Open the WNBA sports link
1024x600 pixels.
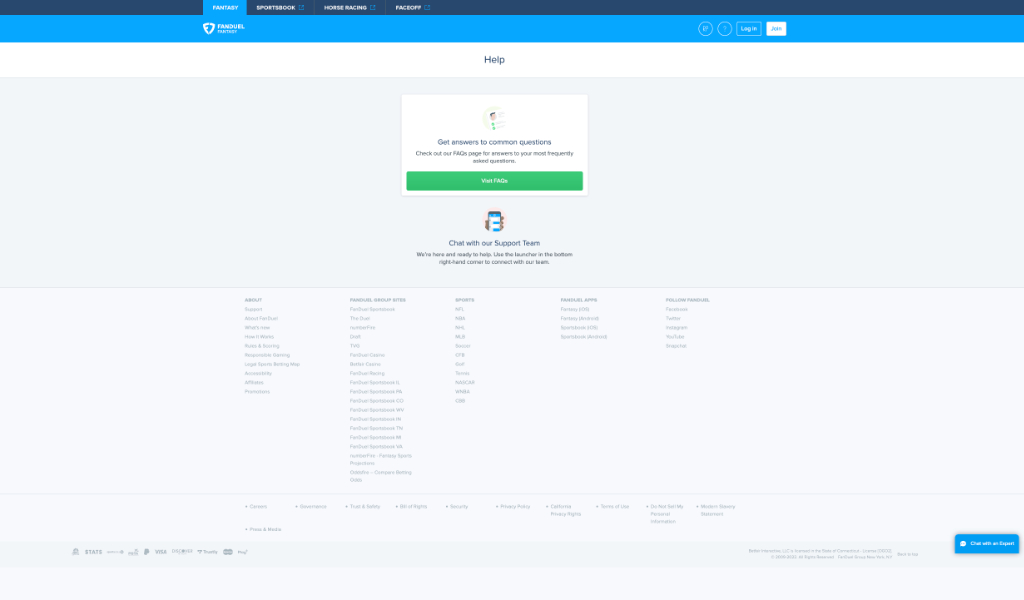click(462, 392)
